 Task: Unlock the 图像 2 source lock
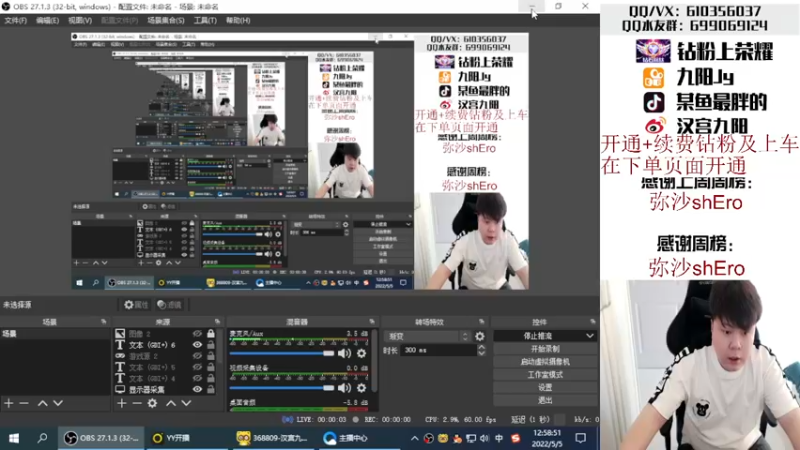click(x=211, y=334)
